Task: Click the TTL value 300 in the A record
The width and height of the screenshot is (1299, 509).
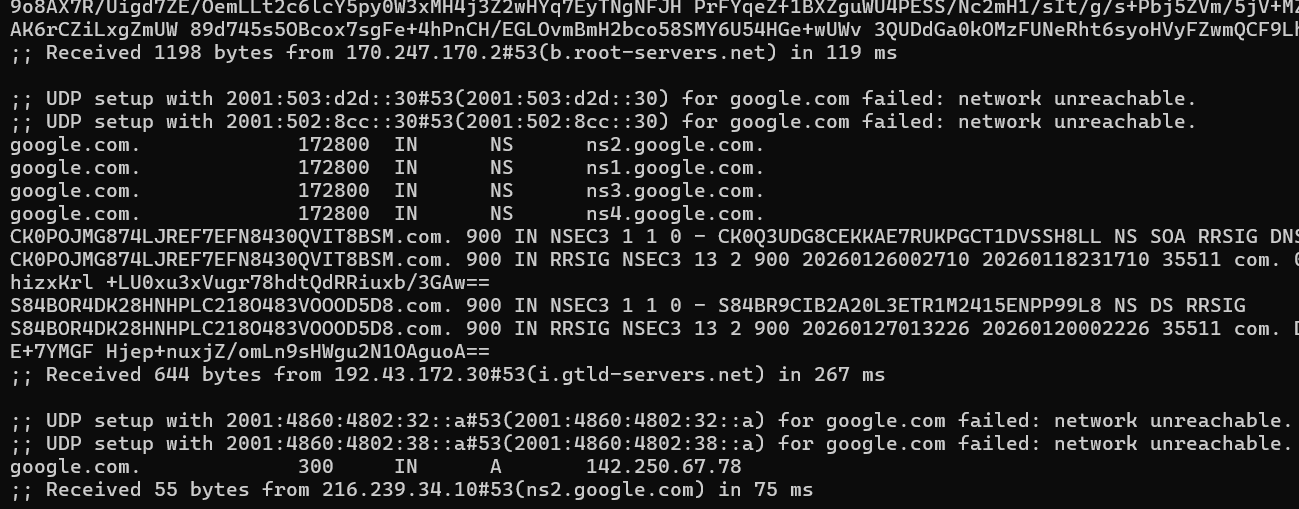Action: [316, 467]
